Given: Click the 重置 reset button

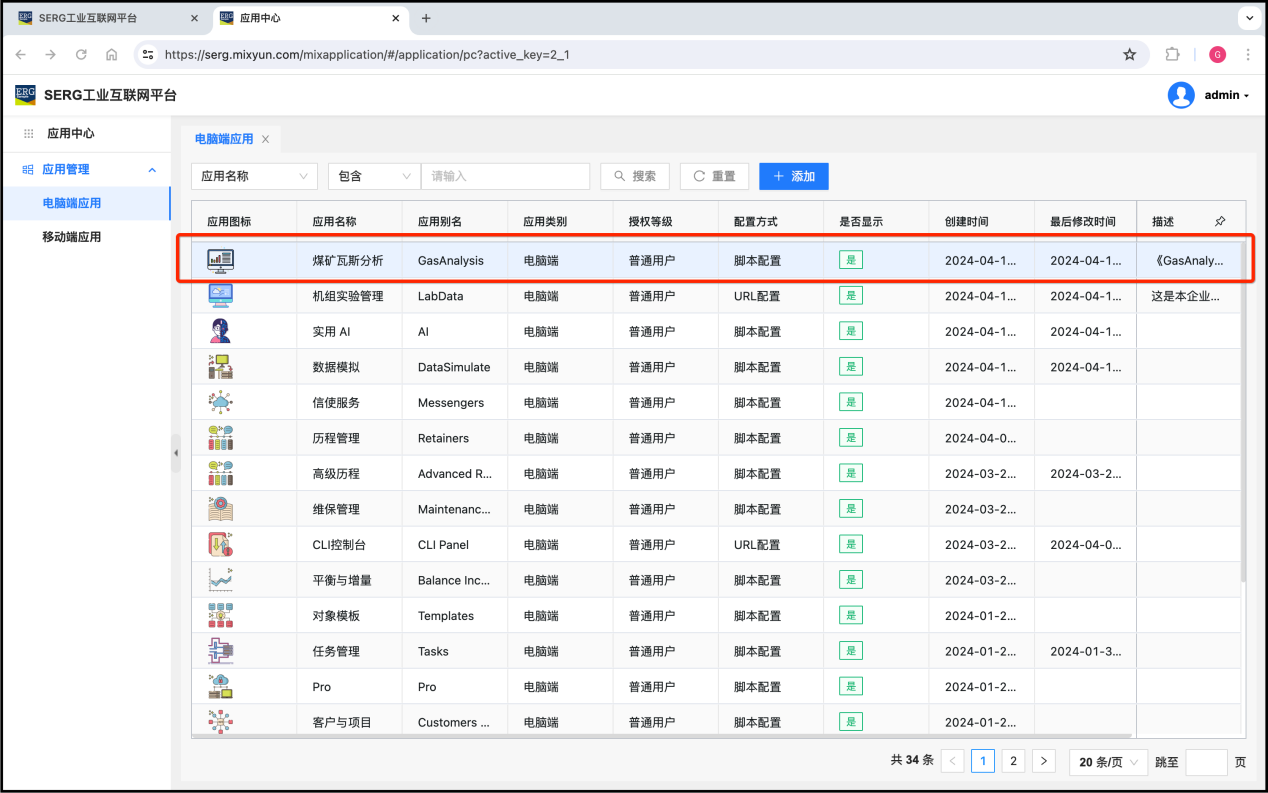Looking at the screenshot, I should pyautogui.click(x=714, y=176).
